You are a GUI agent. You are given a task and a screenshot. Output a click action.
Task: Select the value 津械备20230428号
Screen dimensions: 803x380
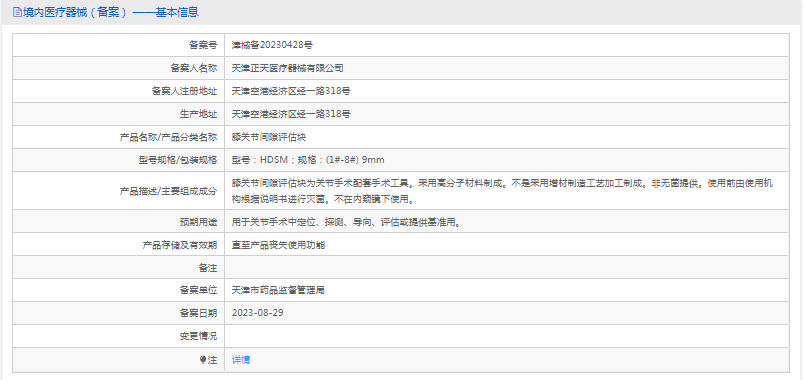coord(272,45)
